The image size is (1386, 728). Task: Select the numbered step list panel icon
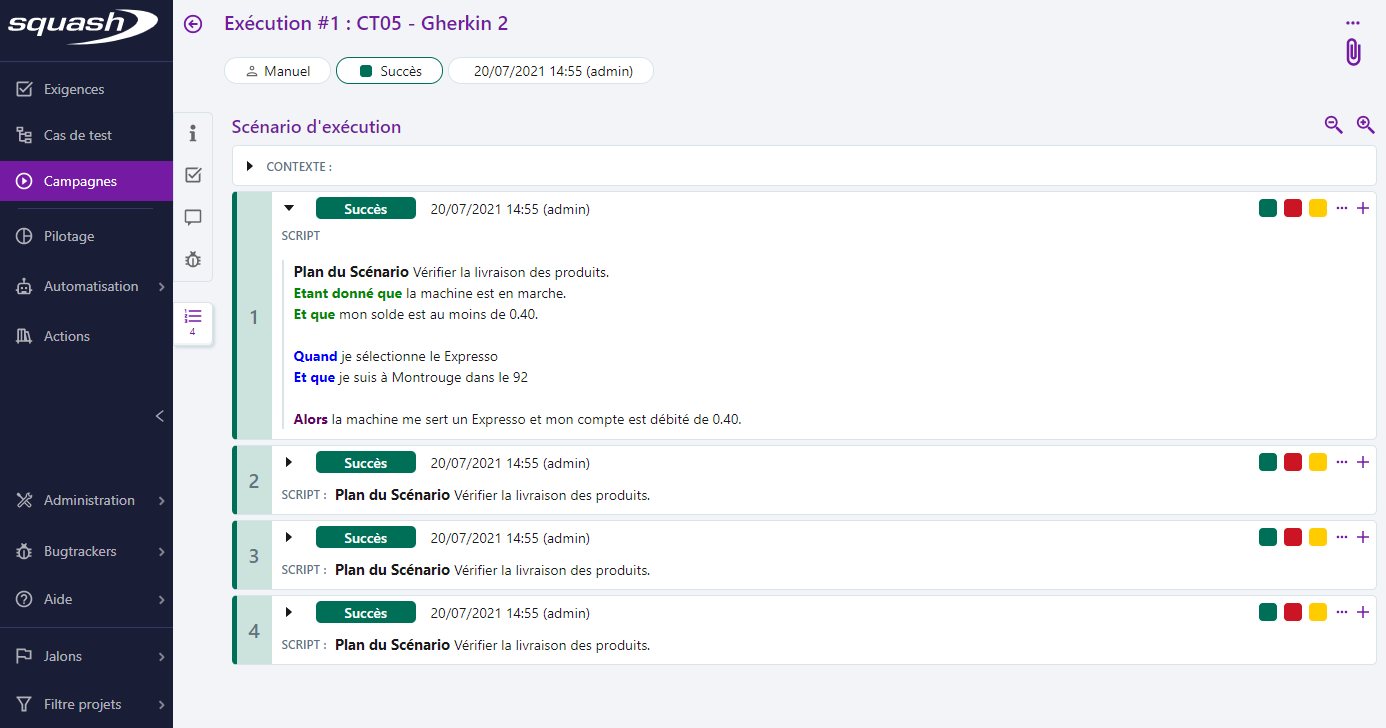tap(192, 317)
